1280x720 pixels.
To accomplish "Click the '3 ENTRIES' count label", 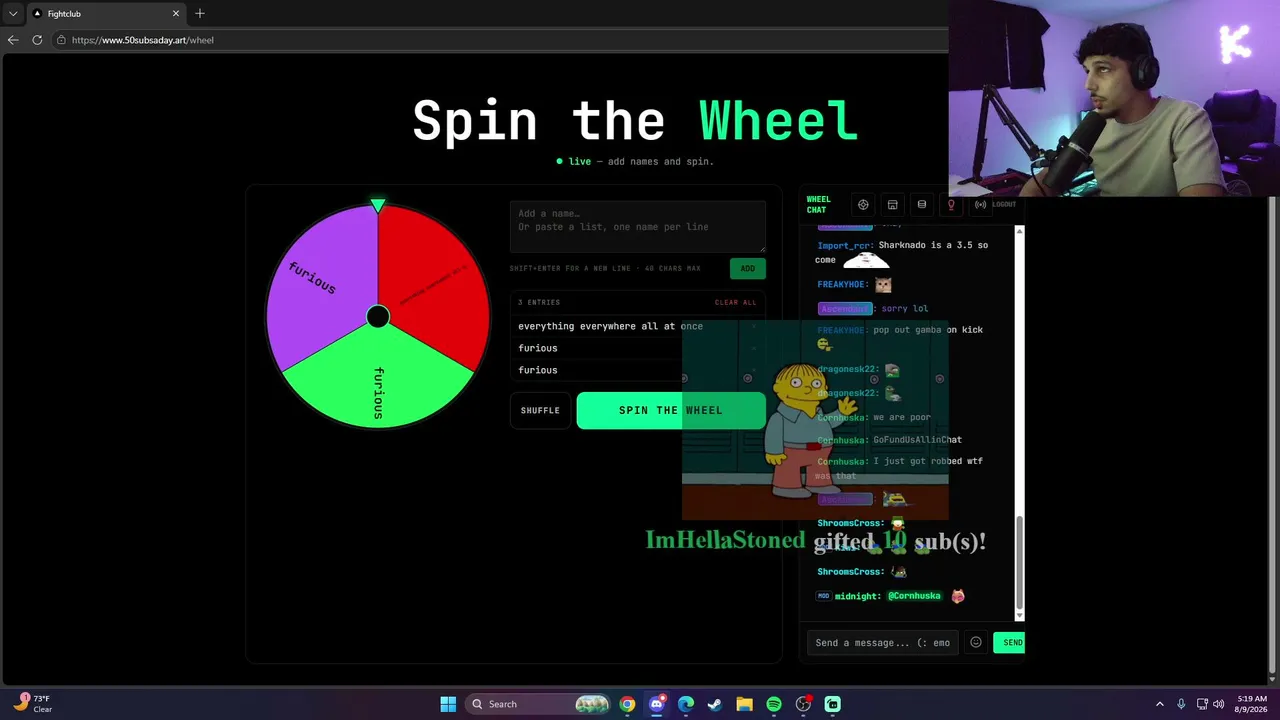I will (539, 302).
